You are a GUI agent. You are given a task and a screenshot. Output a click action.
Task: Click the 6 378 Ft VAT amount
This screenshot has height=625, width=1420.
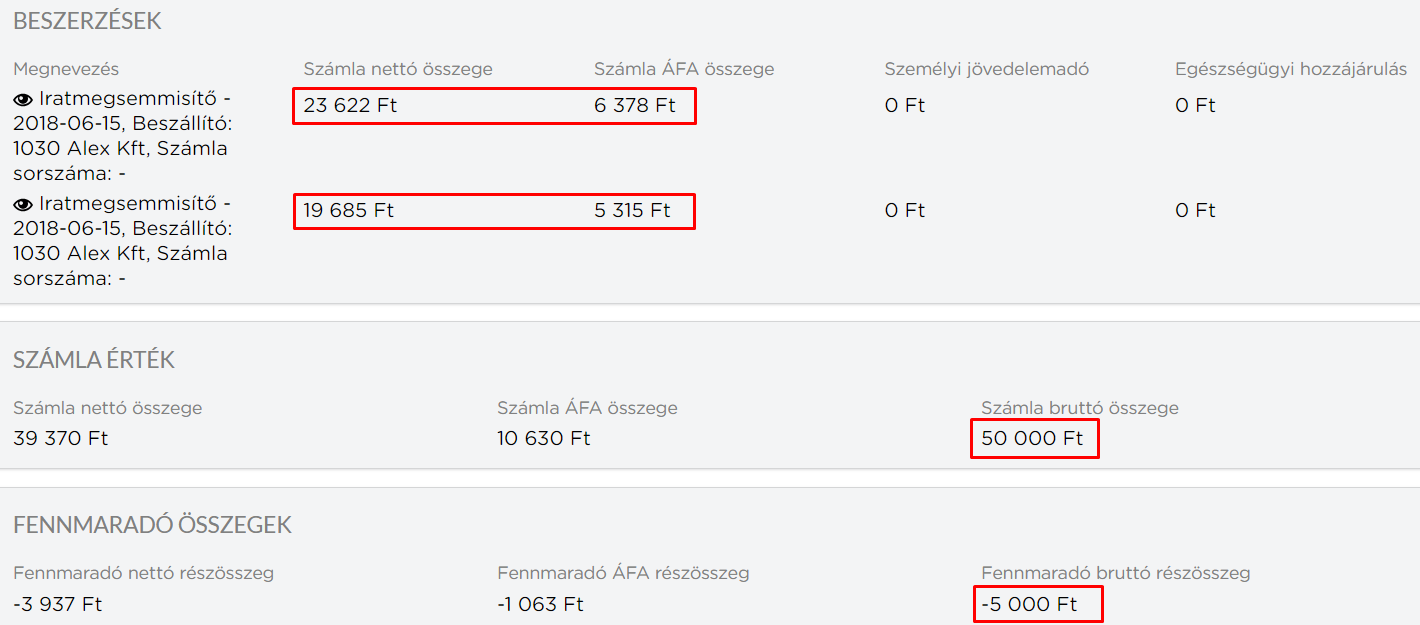coord(634,105)
